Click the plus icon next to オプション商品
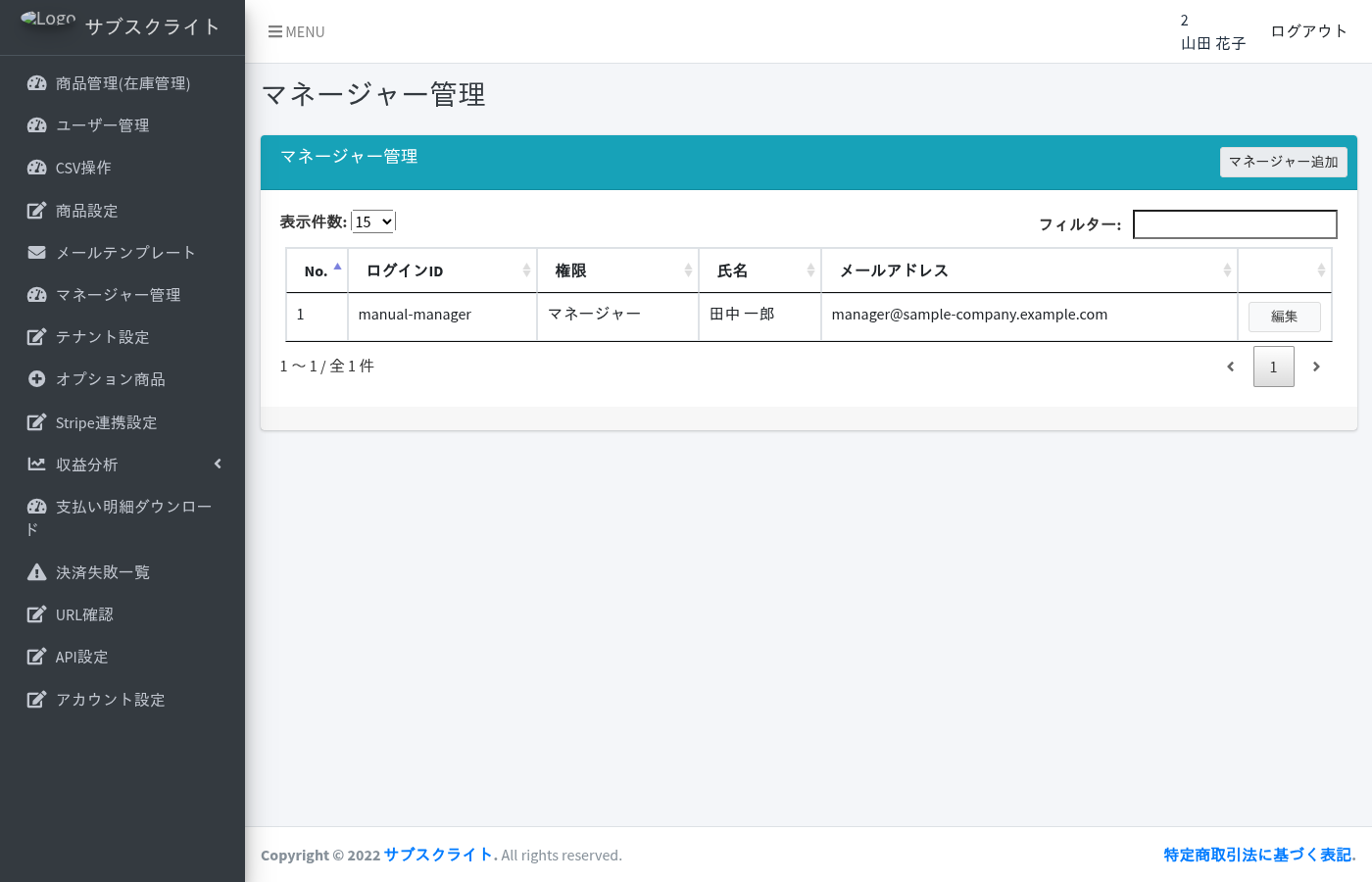 pyautogui.click(x=36, y=379)
